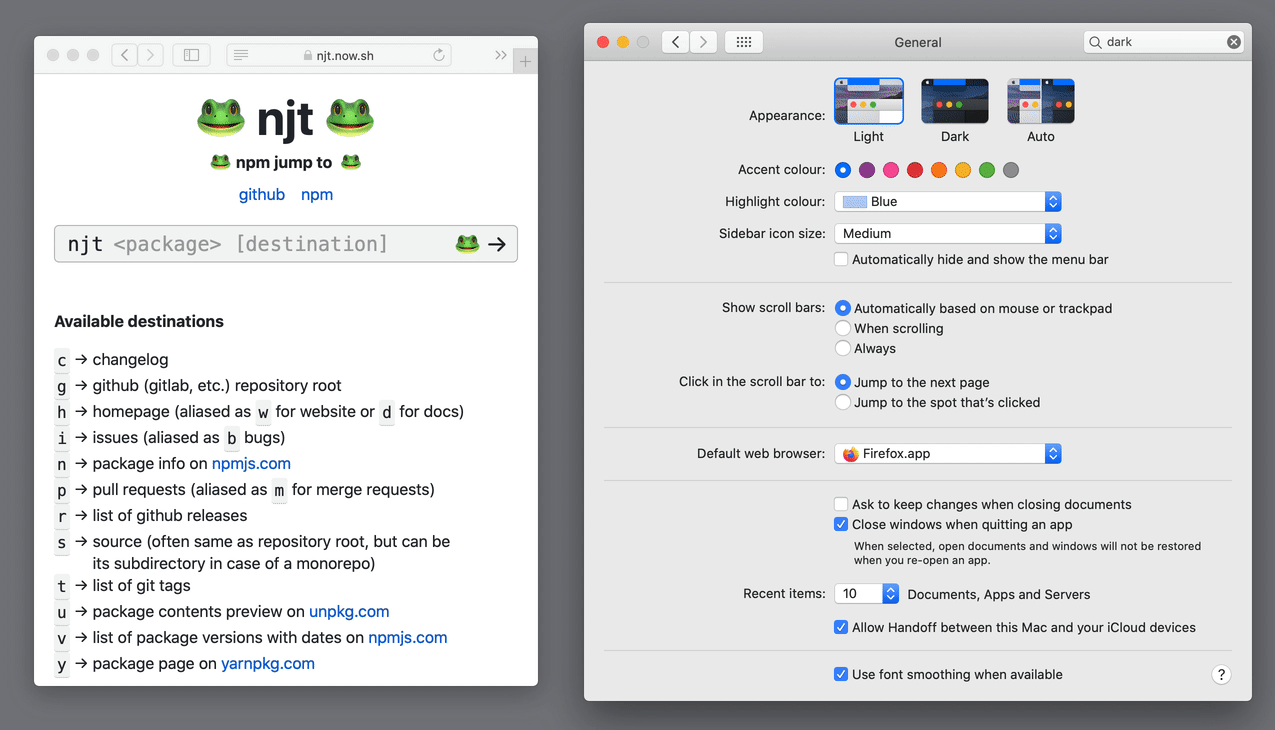This screenshot has width=1275, height=730.
Task: Choose the orange accent colour
Action: click(939, 170)
